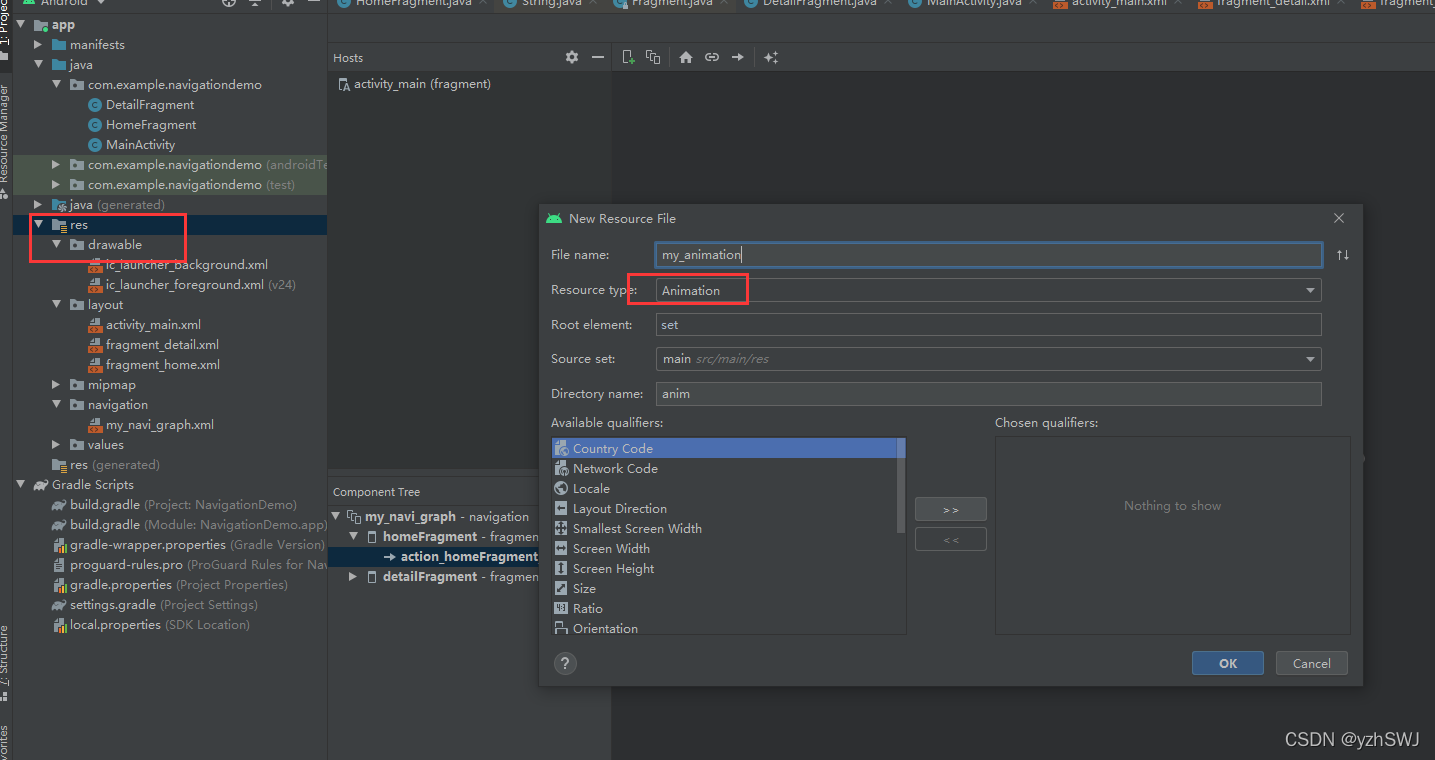The image size is (1435, 760).
Task: Click the New Destination icon in Hosts toolbar
Action: 629,57
